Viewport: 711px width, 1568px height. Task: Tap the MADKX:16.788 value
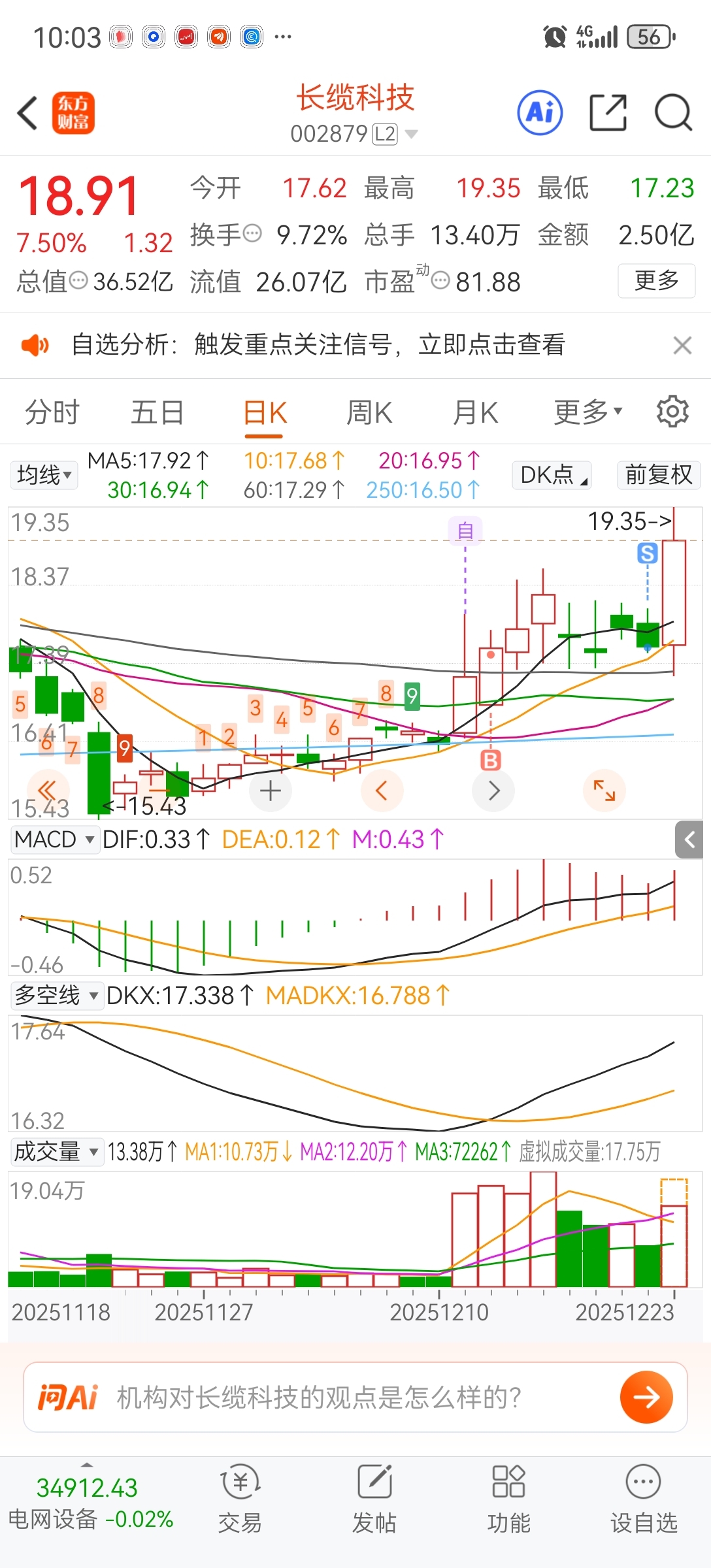(x=358, y=996)
